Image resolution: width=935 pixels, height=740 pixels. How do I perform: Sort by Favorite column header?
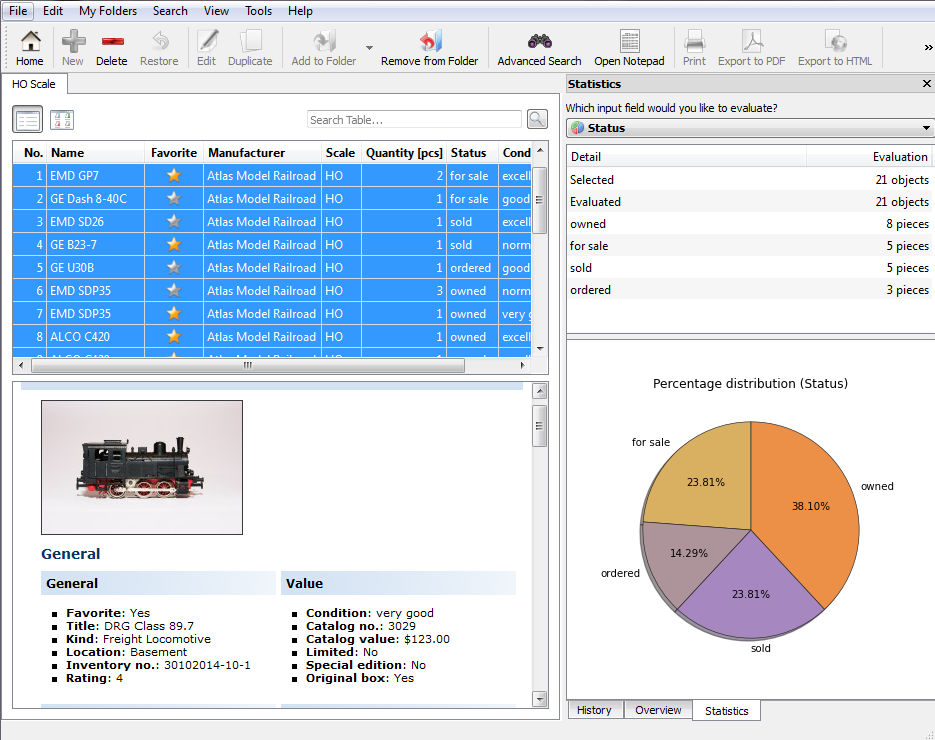click(174, 153)
